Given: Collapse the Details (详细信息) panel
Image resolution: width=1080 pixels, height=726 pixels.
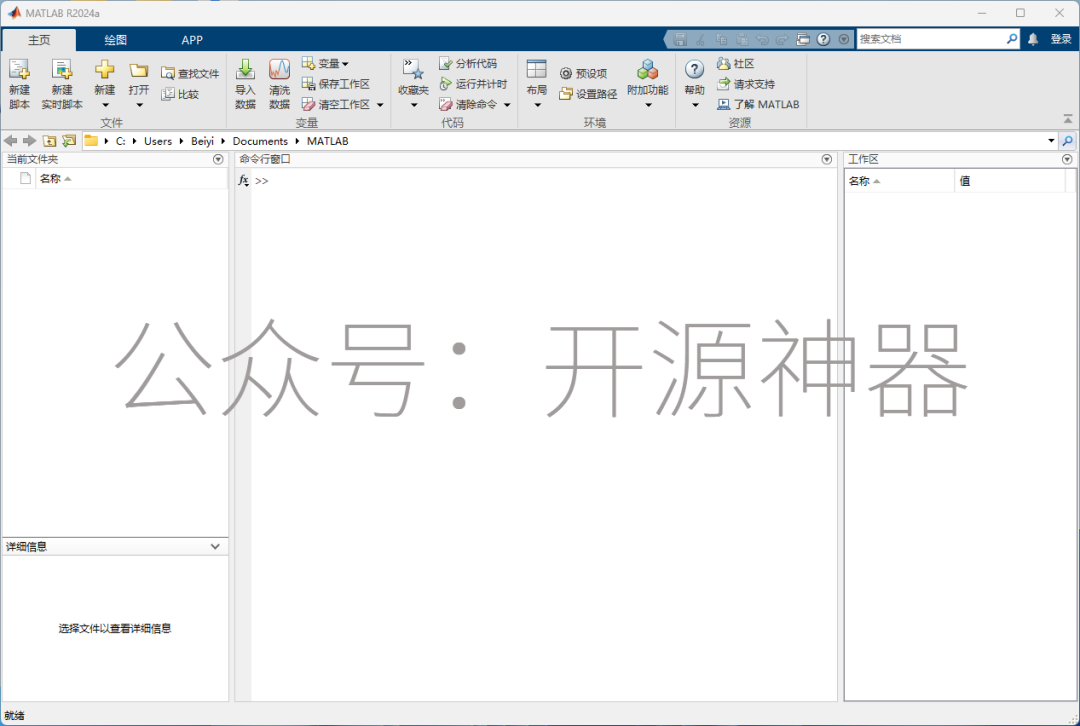Looking at the screenshot, I should point(215,546).
